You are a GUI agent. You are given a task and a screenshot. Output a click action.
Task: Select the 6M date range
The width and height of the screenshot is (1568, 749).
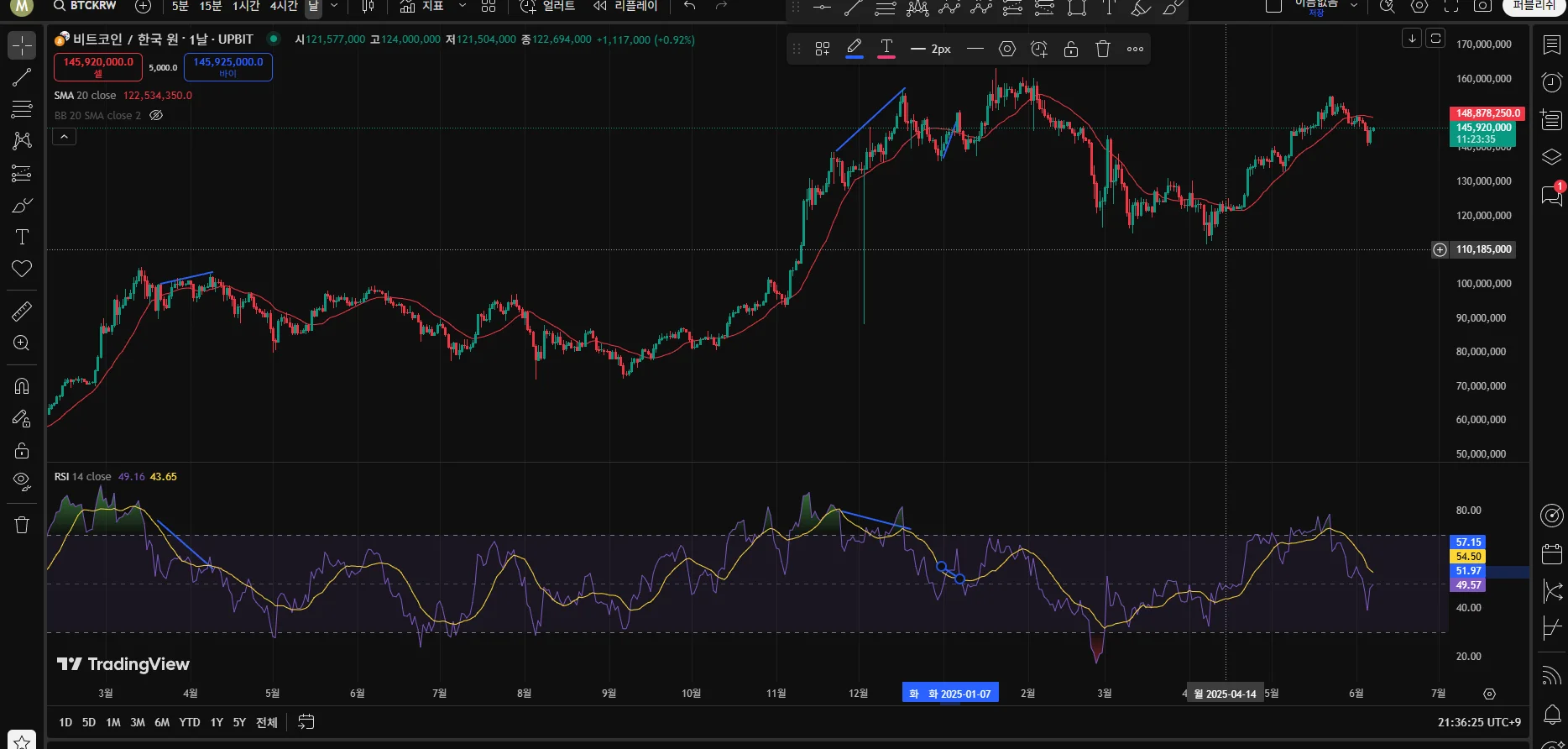click(162, 722)
